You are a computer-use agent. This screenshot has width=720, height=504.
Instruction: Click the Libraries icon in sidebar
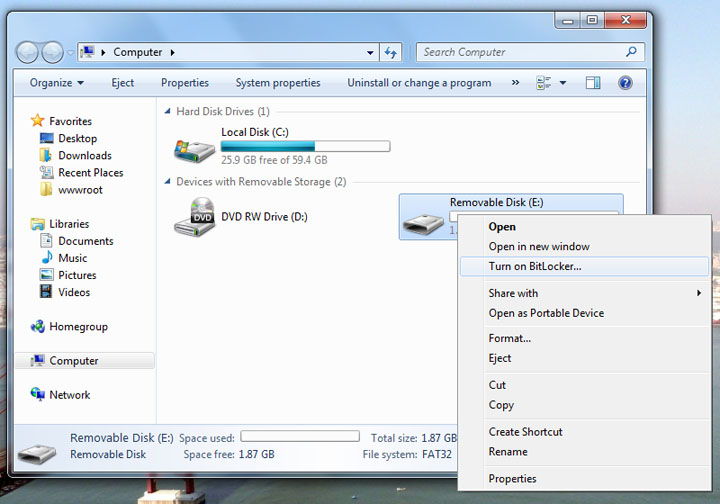click(38, 224)
